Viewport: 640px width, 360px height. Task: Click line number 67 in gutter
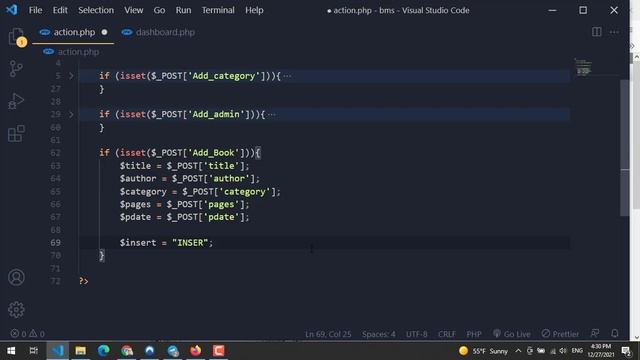[x=56, y=217]
